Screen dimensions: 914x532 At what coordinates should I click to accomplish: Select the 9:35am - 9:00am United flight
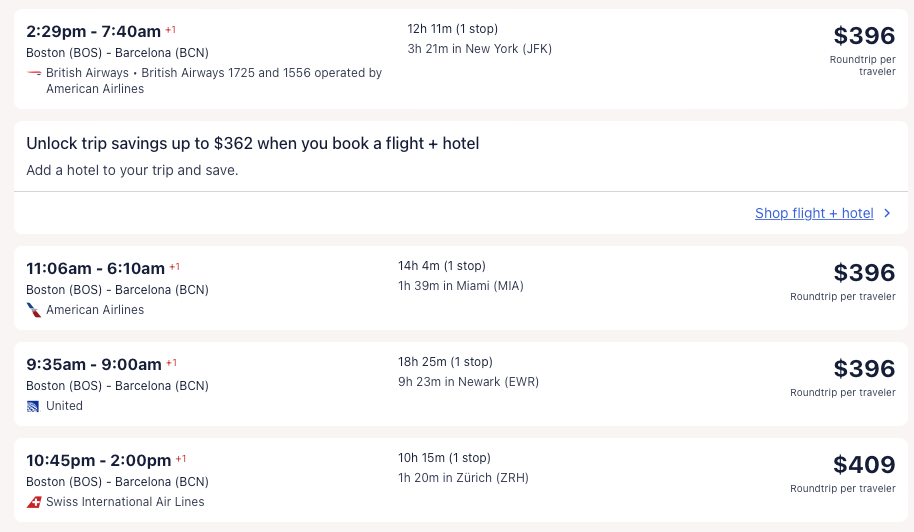point(93,364)
